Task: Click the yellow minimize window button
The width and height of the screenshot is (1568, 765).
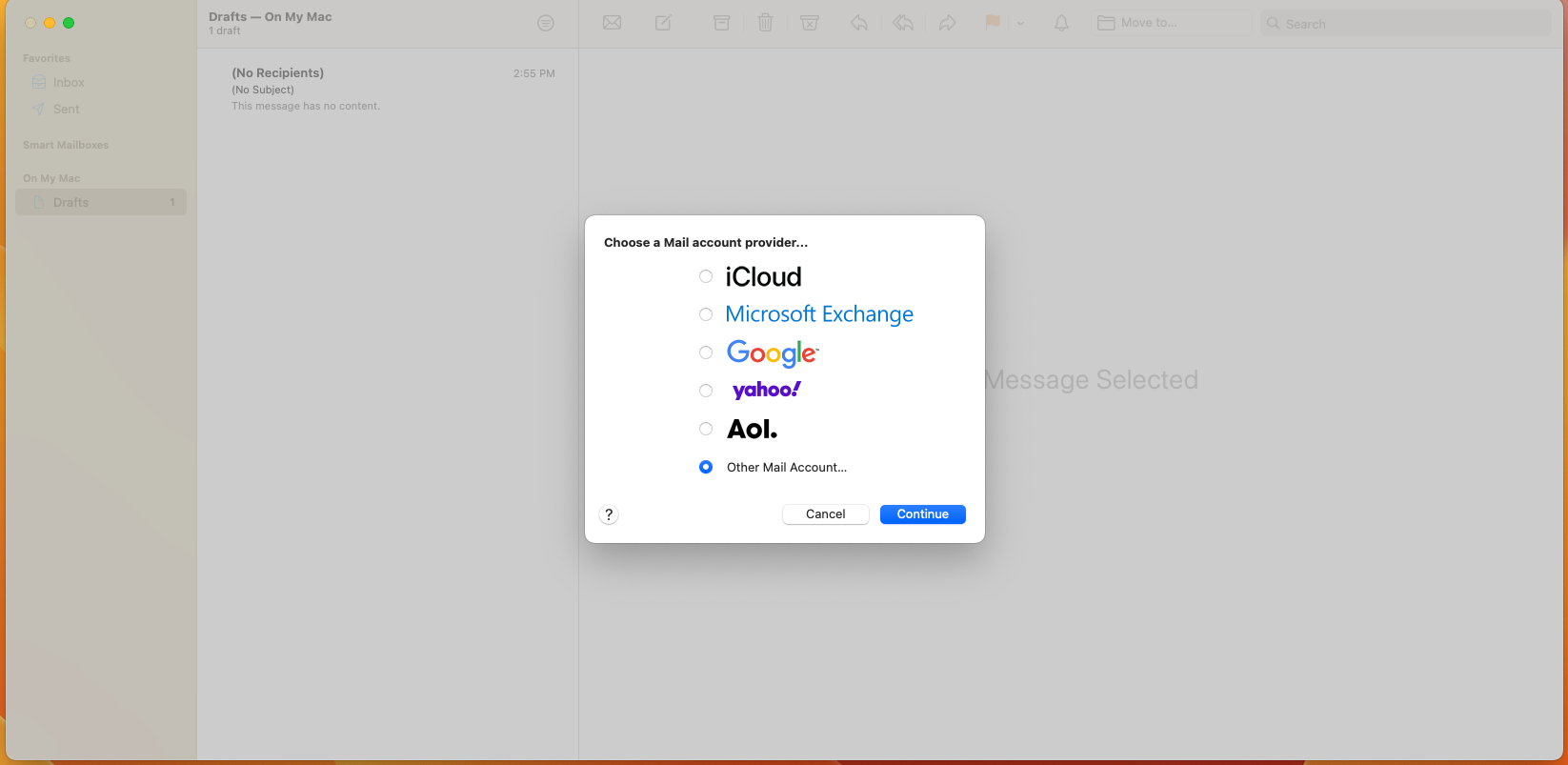Action: (50, 23)
